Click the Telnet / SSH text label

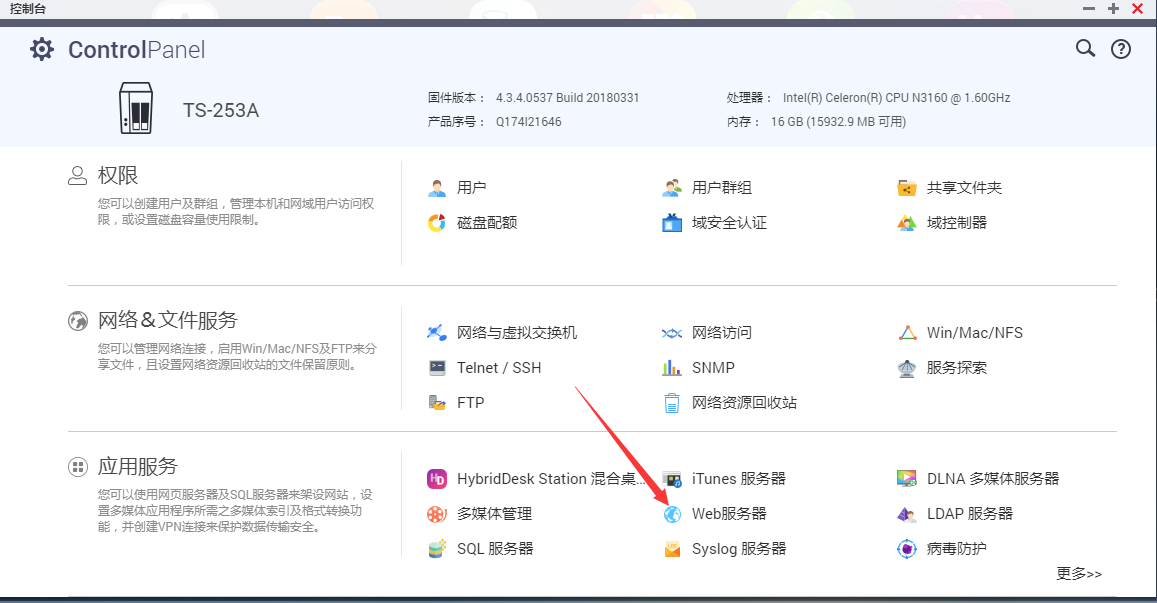[499, 368]
